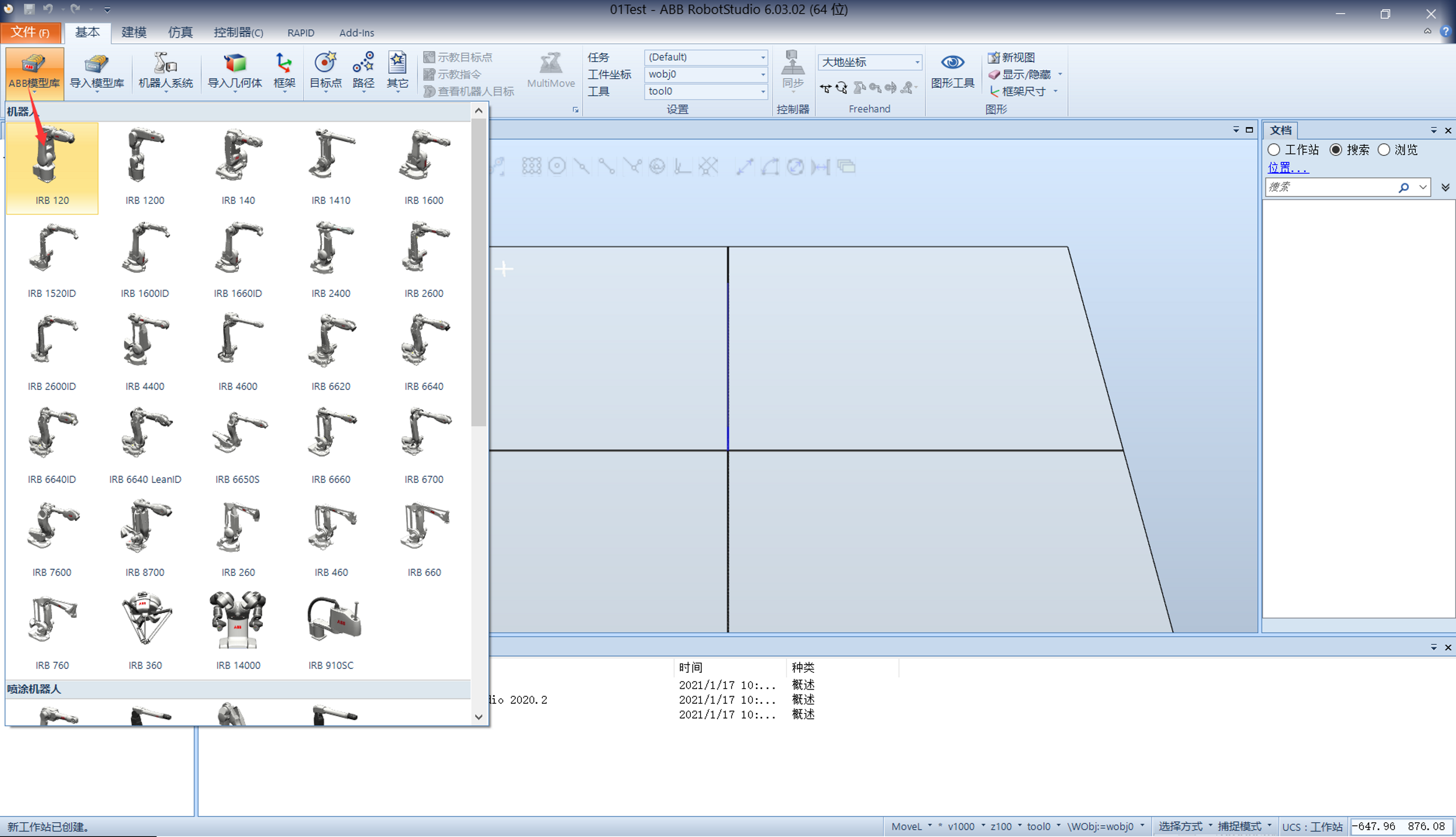Click the robot gallery vertical scrollbar
This screenshot has height=837, width=1456.
click(478, 273)
